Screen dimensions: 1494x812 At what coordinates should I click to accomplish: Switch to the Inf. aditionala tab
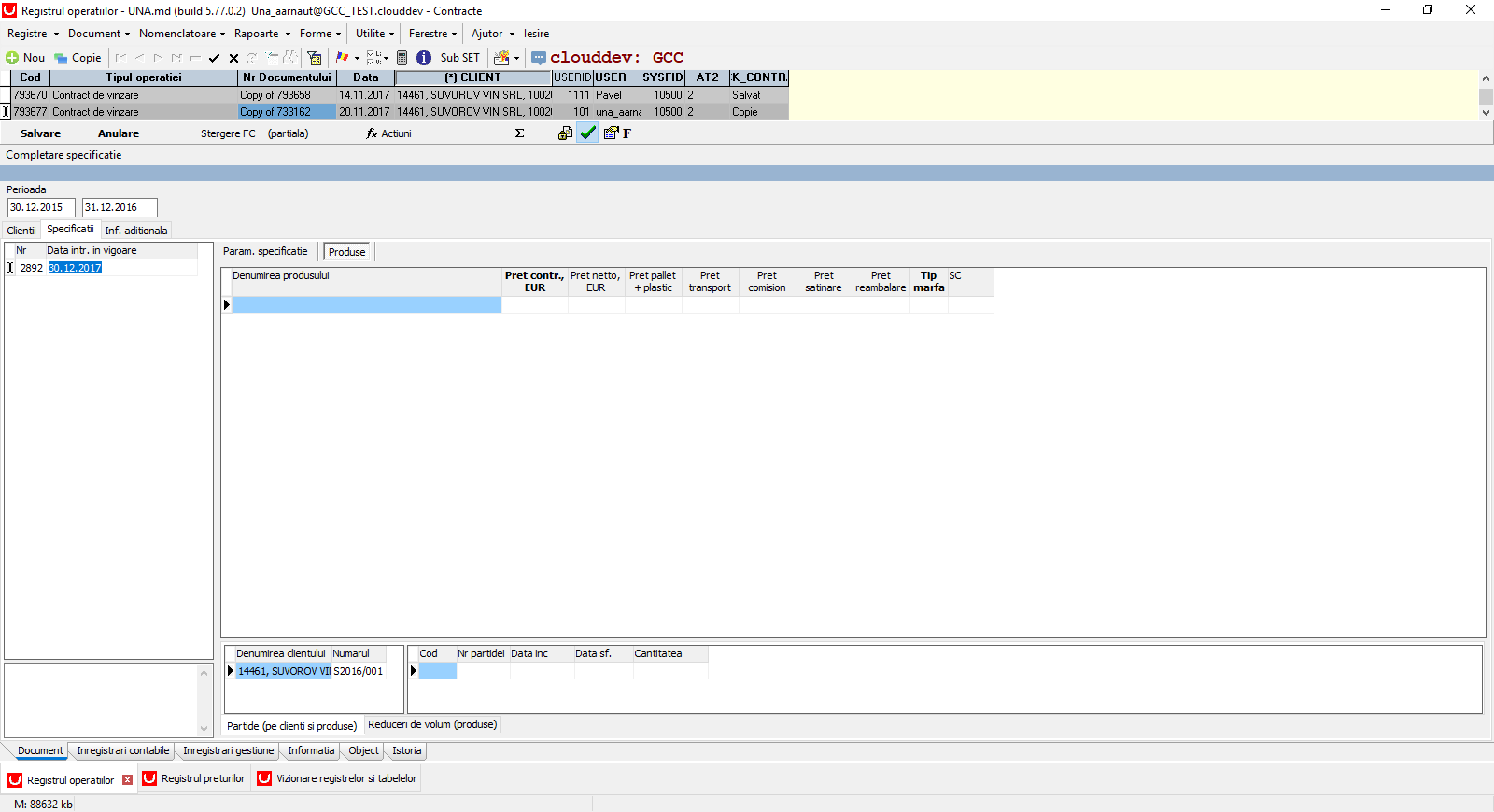136,231
